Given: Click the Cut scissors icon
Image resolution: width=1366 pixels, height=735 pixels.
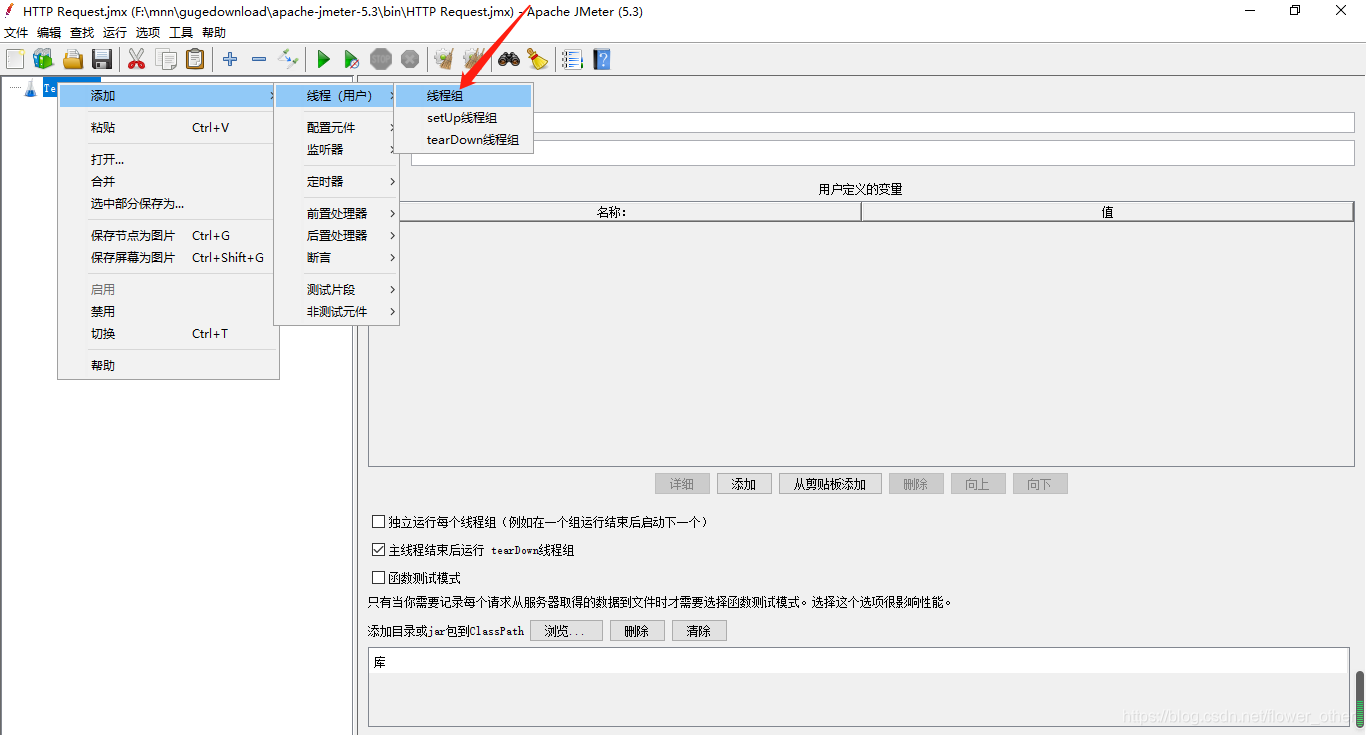Looking at the screenshot, I should click(x=137, y=59).
